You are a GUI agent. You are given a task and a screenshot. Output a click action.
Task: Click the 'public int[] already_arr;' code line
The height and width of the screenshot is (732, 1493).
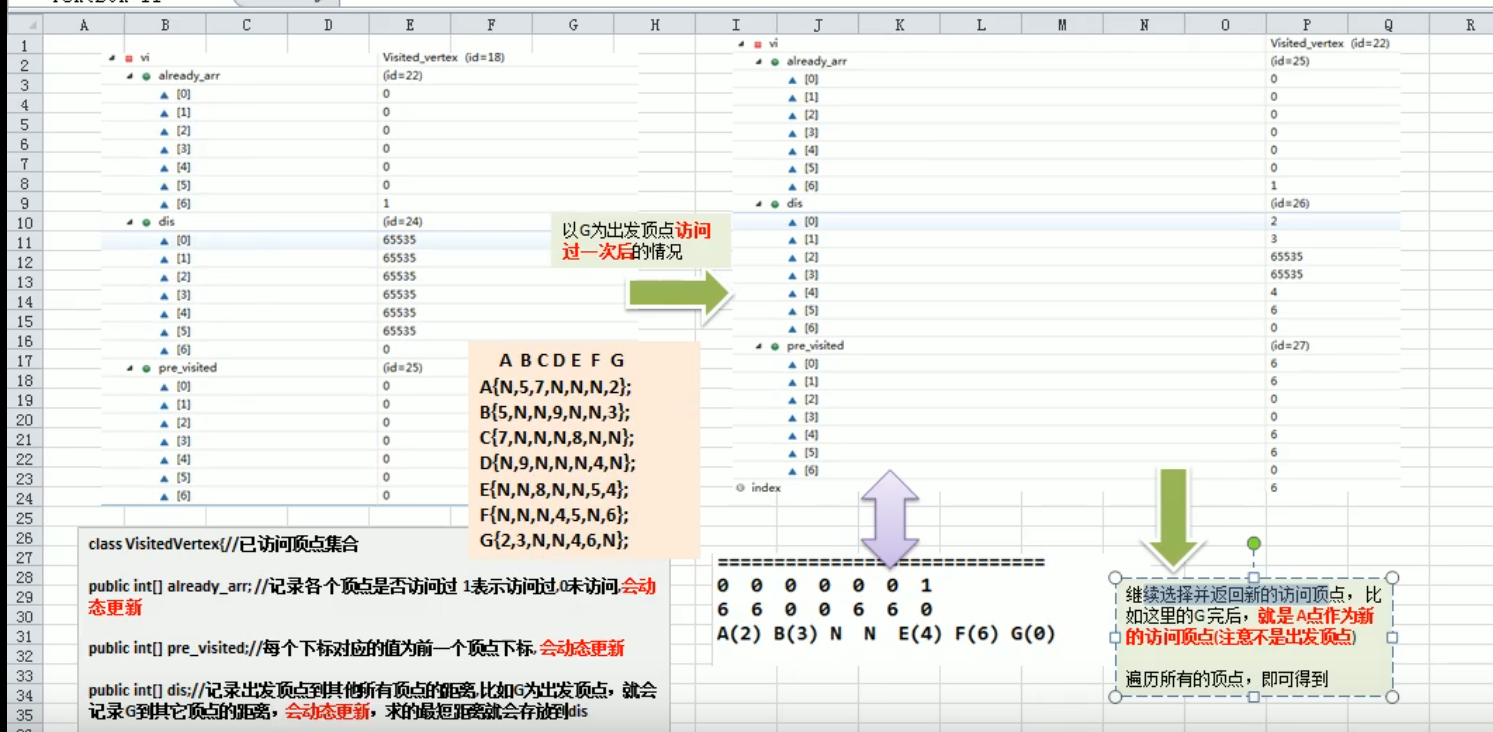point(371,596)
